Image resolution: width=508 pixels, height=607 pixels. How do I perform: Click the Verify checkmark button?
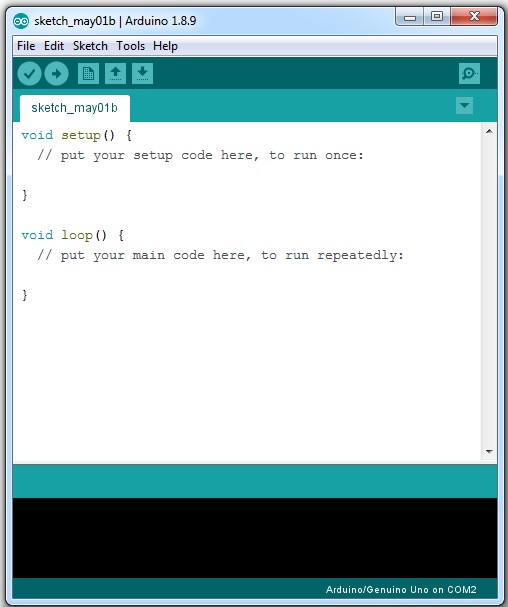pyautogui.click(x=29, y=74)
